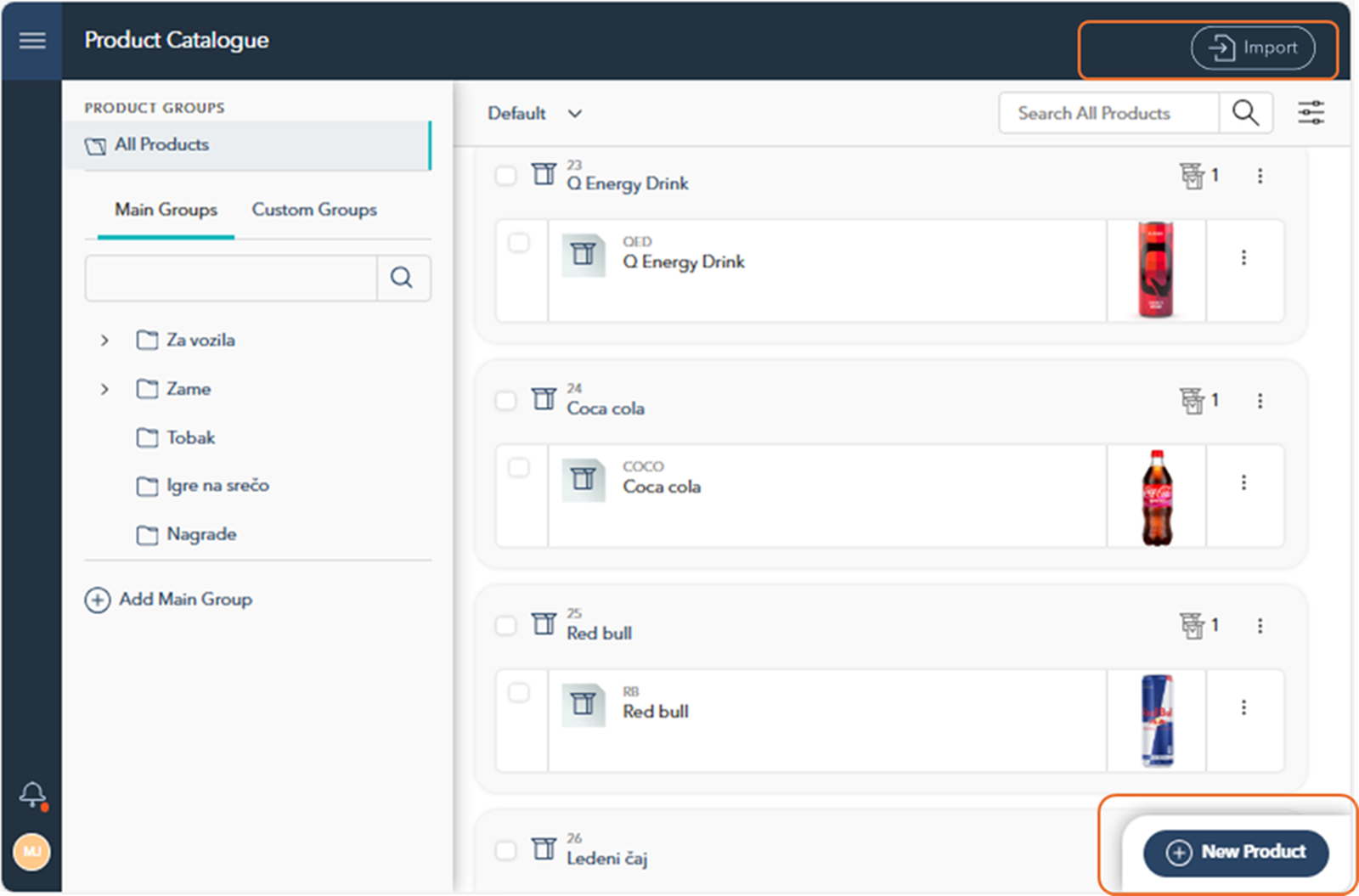The width and height of the screenshot is (1359, 896).
Task: Tick the checkbox for group 23 Q Energy Drink
Action: tap(505, 176)
